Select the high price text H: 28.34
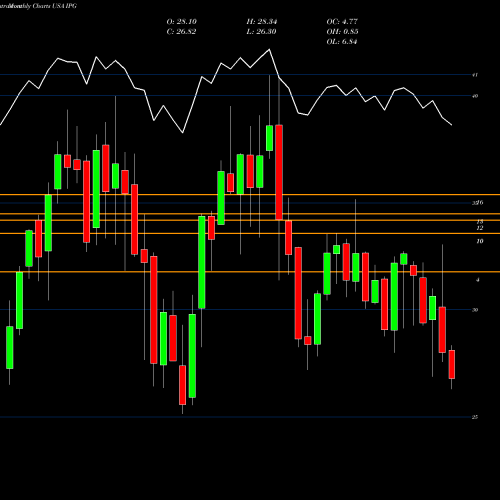Viewport: 500px width, 500px height. [262, 22]
